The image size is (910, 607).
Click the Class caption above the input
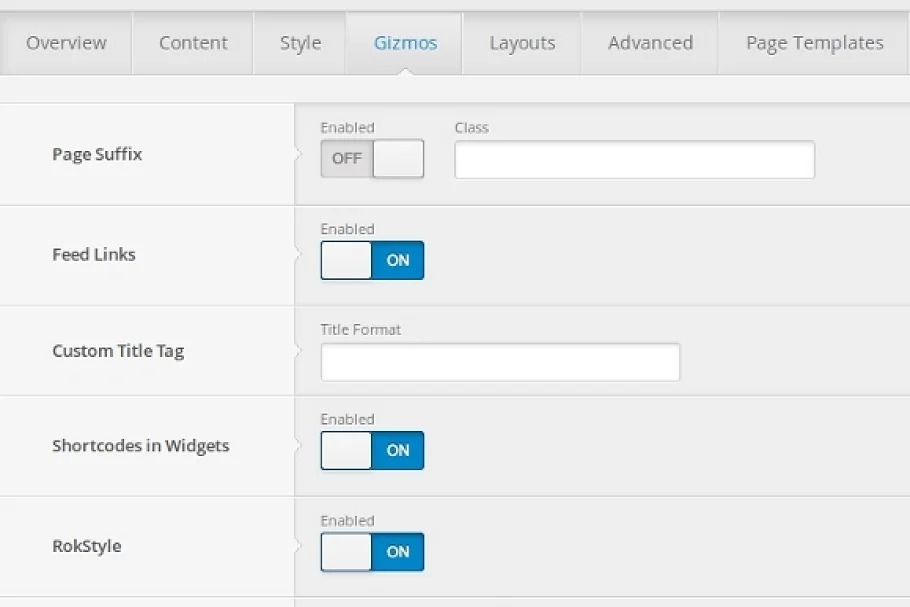click(x=471, y=128)
